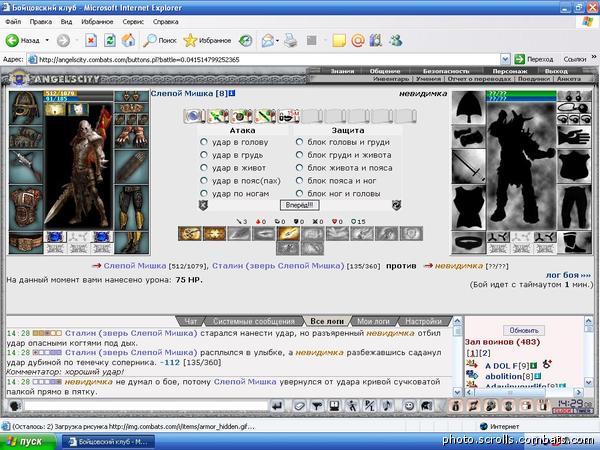Click the send message arrow icon

click(277, 406)
